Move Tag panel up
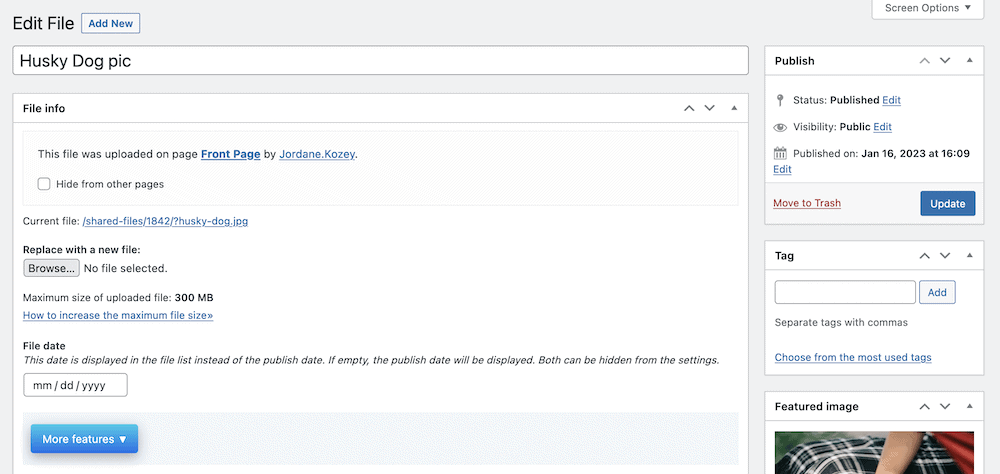This screenshot has width=1000, height=474. 925,256
